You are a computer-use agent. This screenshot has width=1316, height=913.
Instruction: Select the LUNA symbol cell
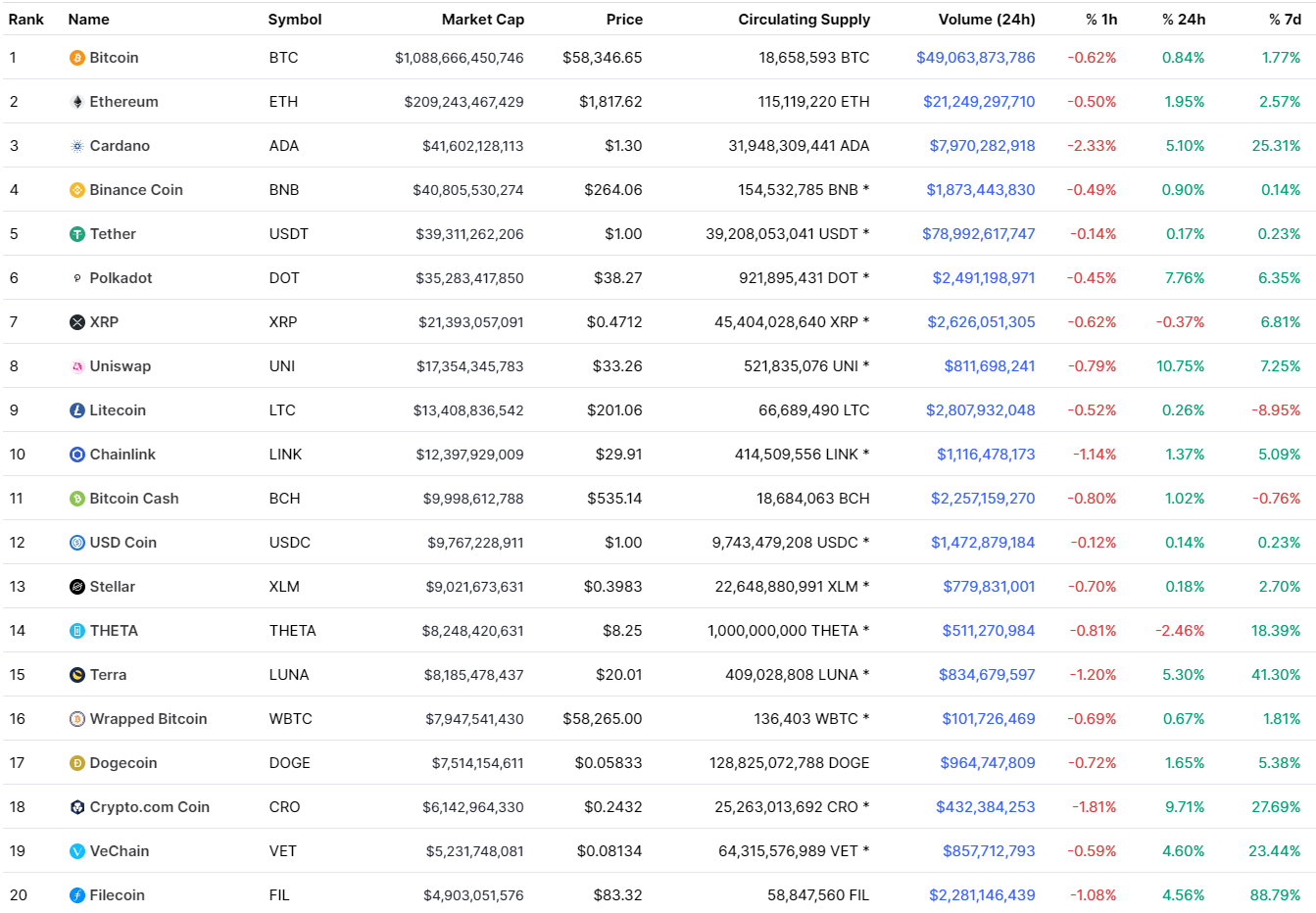click(289, 675)
